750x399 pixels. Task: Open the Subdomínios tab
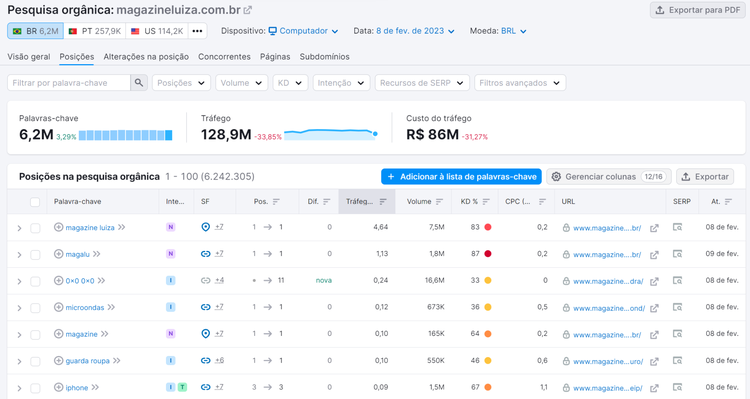tap(324, 56)
